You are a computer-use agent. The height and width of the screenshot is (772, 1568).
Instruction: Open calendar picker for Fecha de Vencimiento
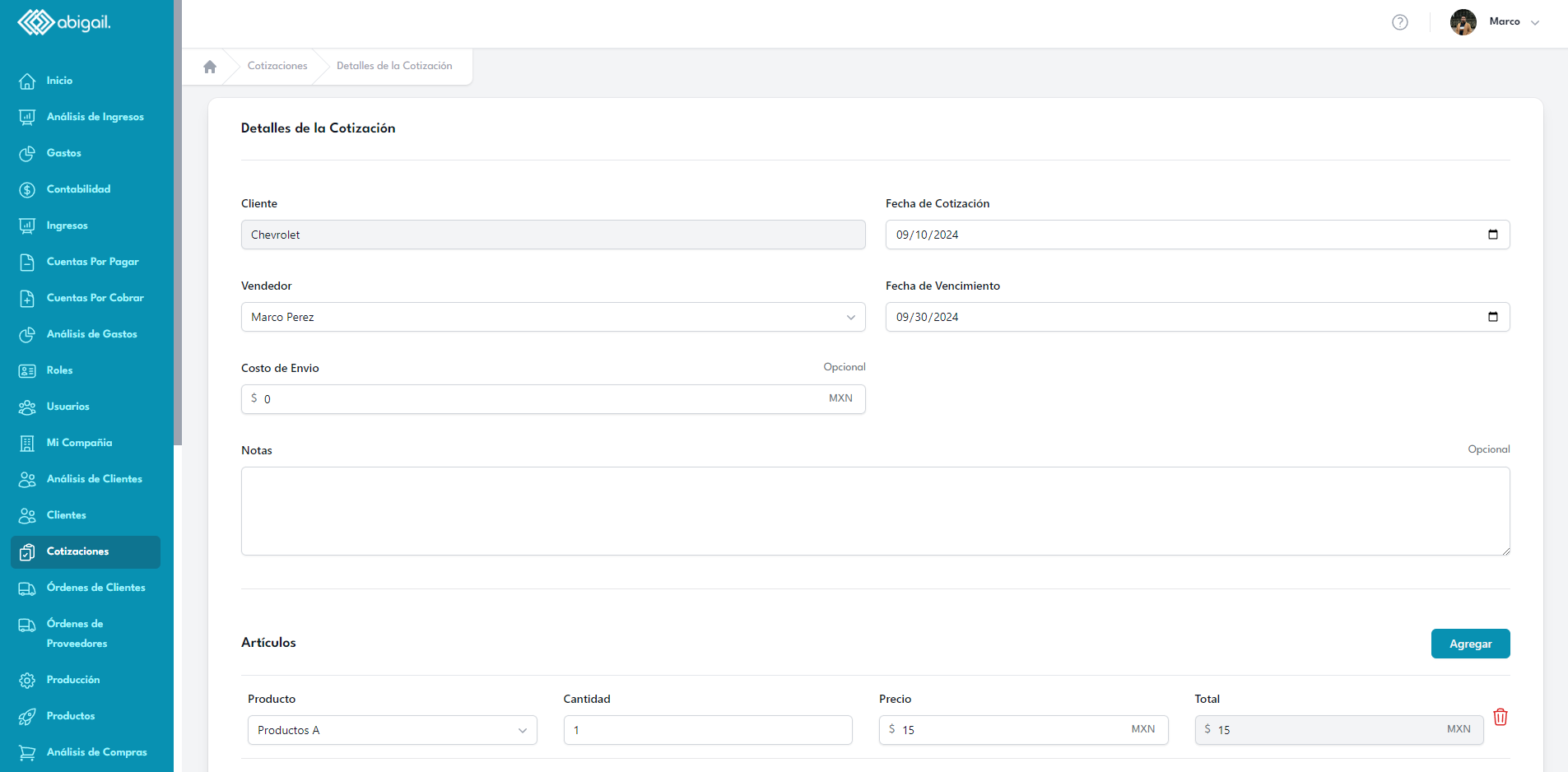1492,317
